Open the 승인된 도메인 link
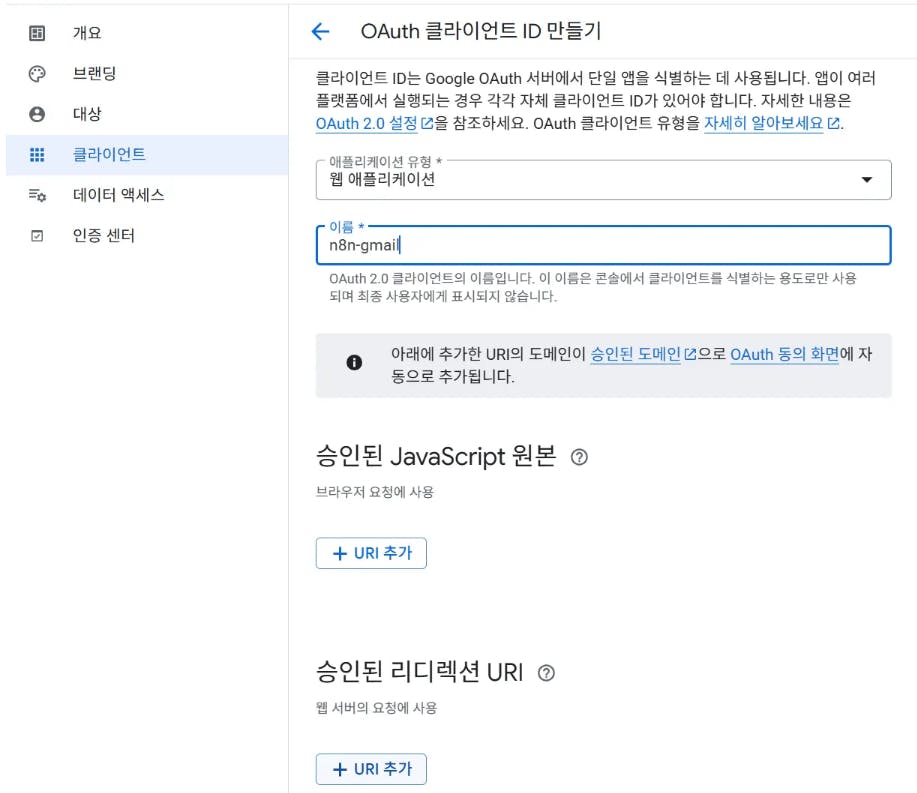The width and height of the screenshot is (917, 793). point(635,354)
